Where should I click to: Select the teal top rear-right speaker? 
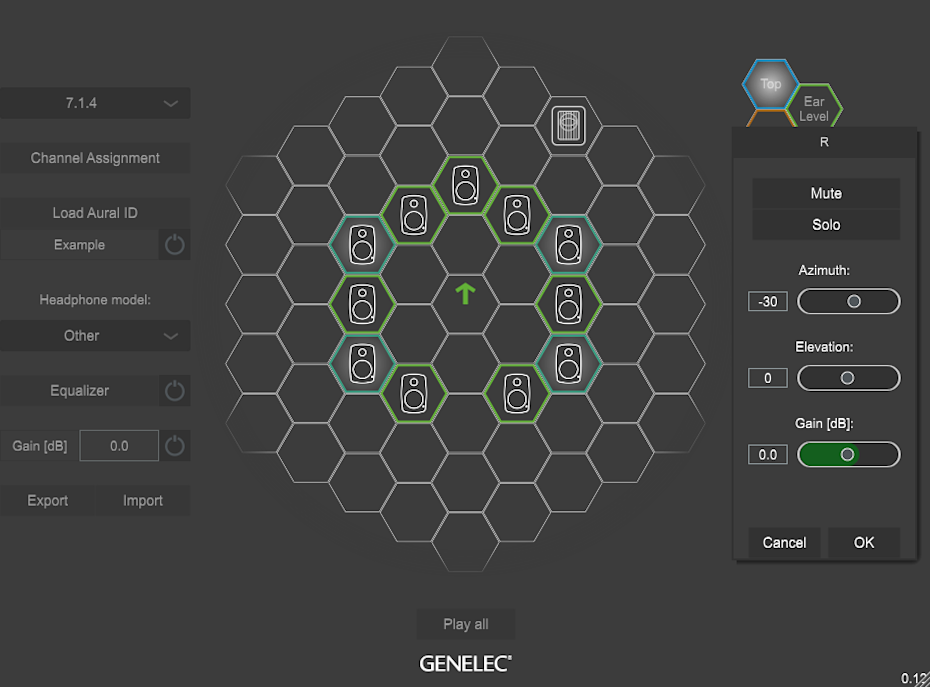tap(569, 364)
